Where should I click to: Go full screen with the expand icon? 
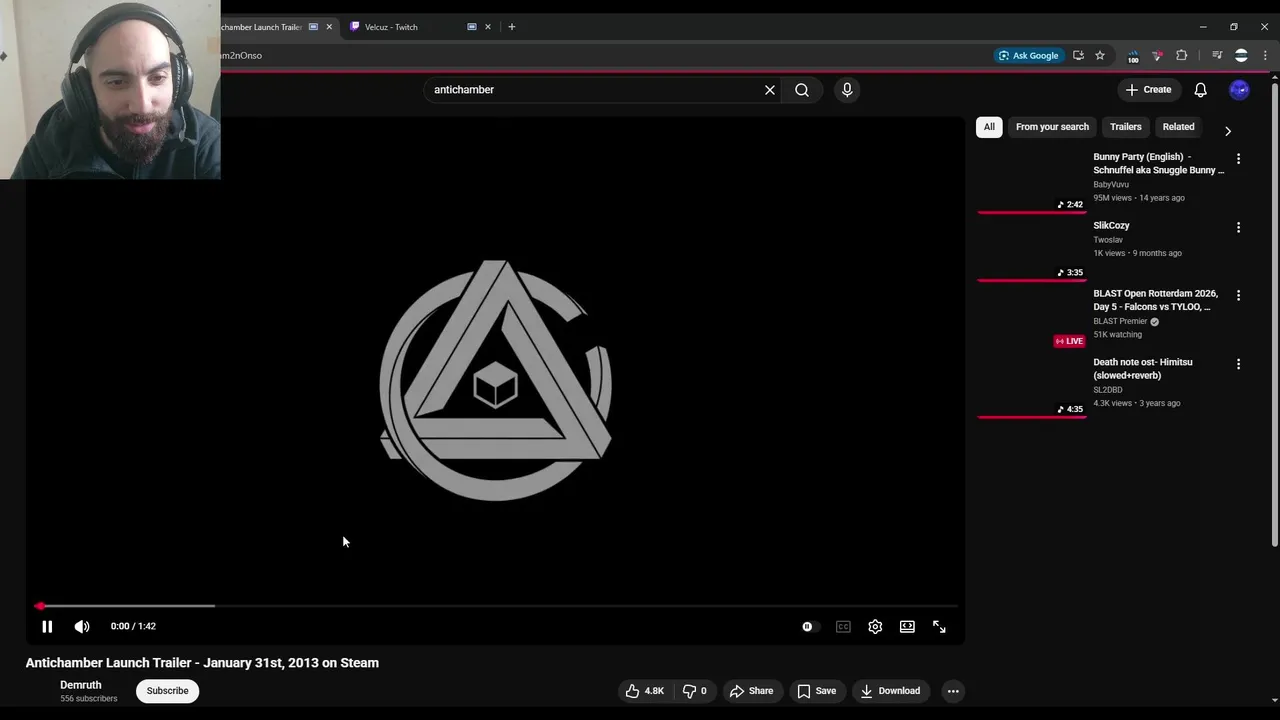(x=939, y=626)
